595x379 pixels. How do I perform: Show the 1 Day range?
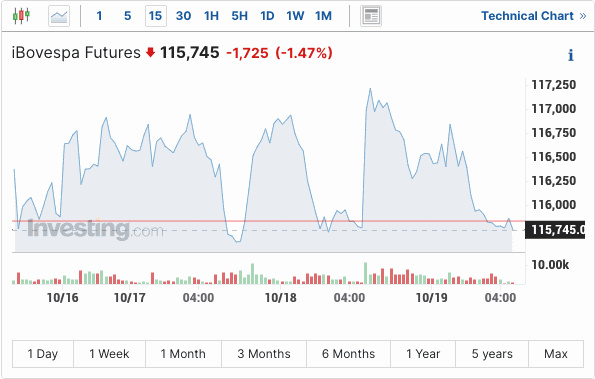(x=43, y=354)
